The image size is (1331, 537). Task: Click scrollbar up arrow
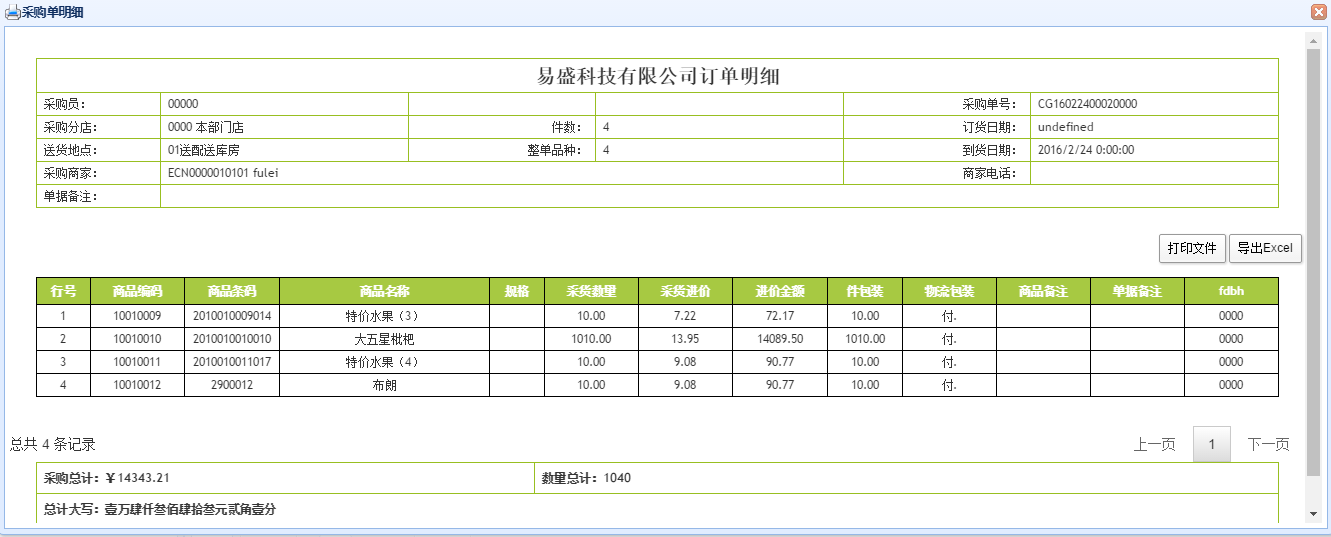(1313, 38)
